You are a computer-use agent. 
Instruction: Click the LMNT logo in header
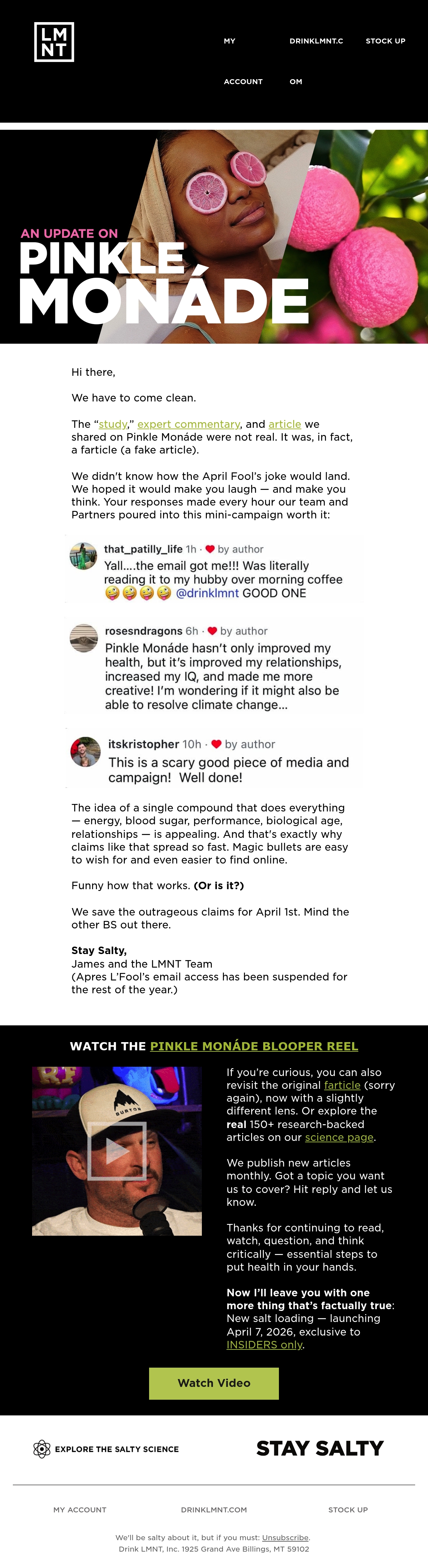(54, 42)
